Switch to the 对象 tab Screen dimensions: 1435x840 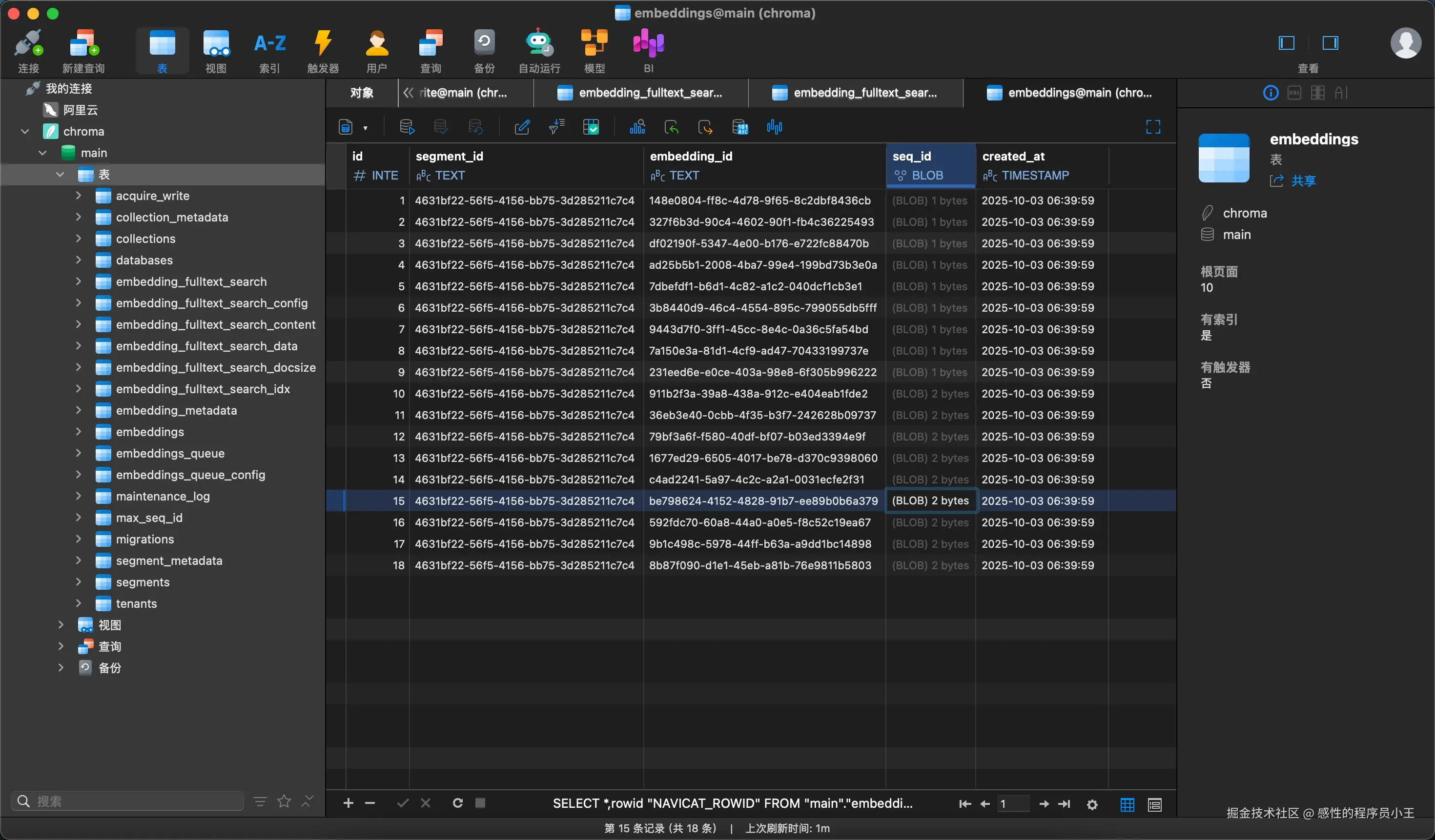(362, 93)
